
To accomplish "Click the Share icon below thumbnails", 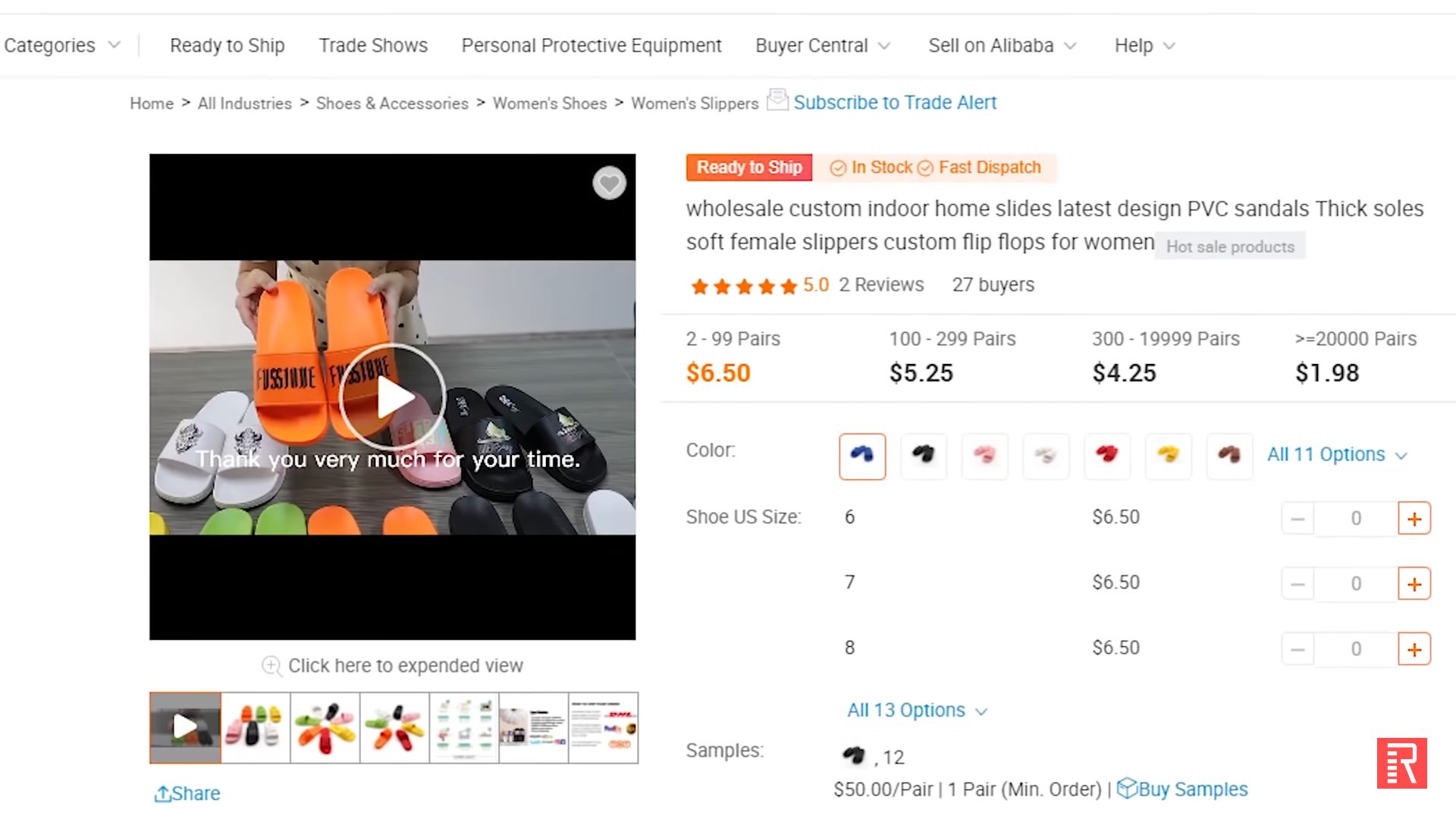I will point(162,794).
